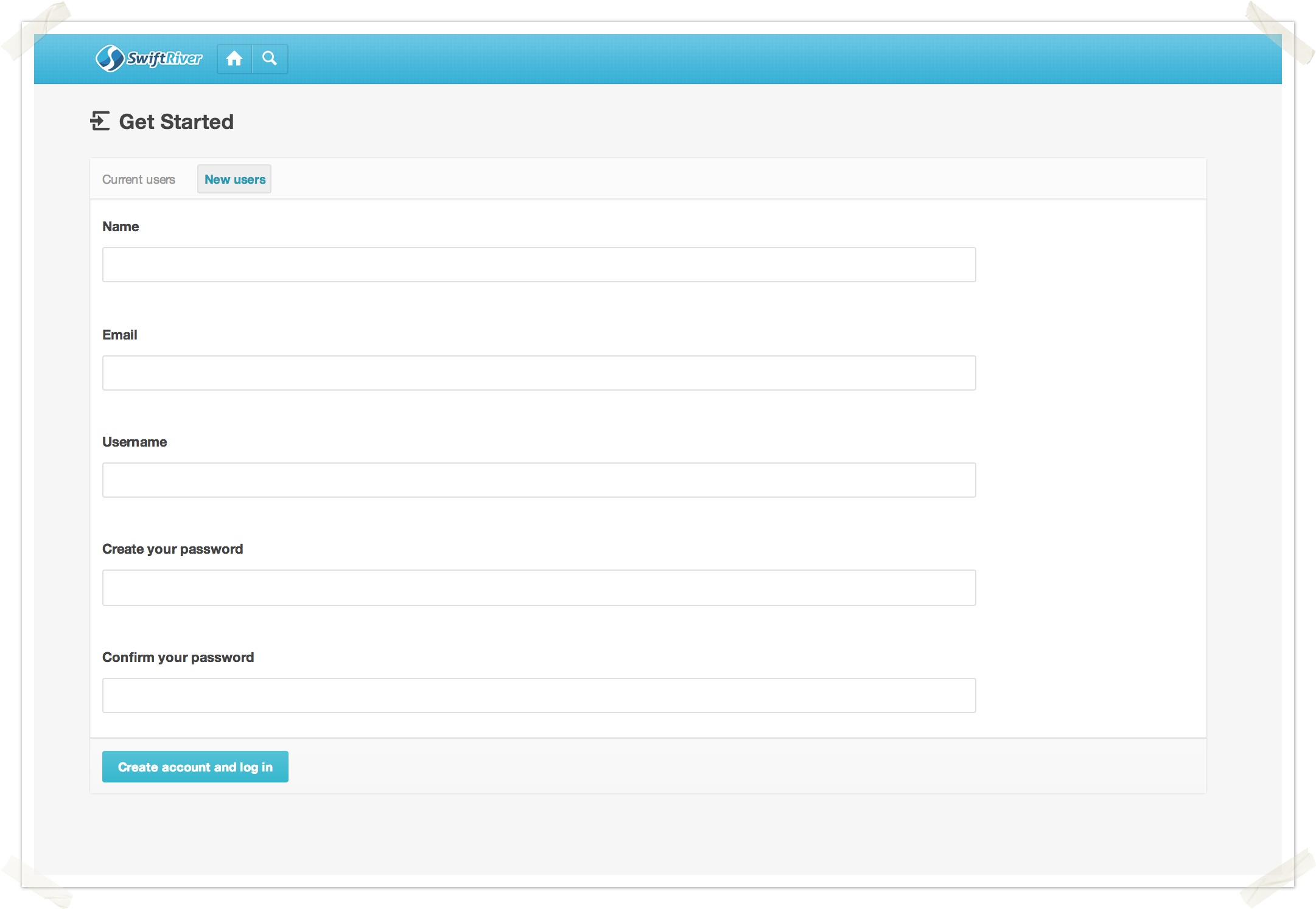Click the Name field label

tap(121, 227)
